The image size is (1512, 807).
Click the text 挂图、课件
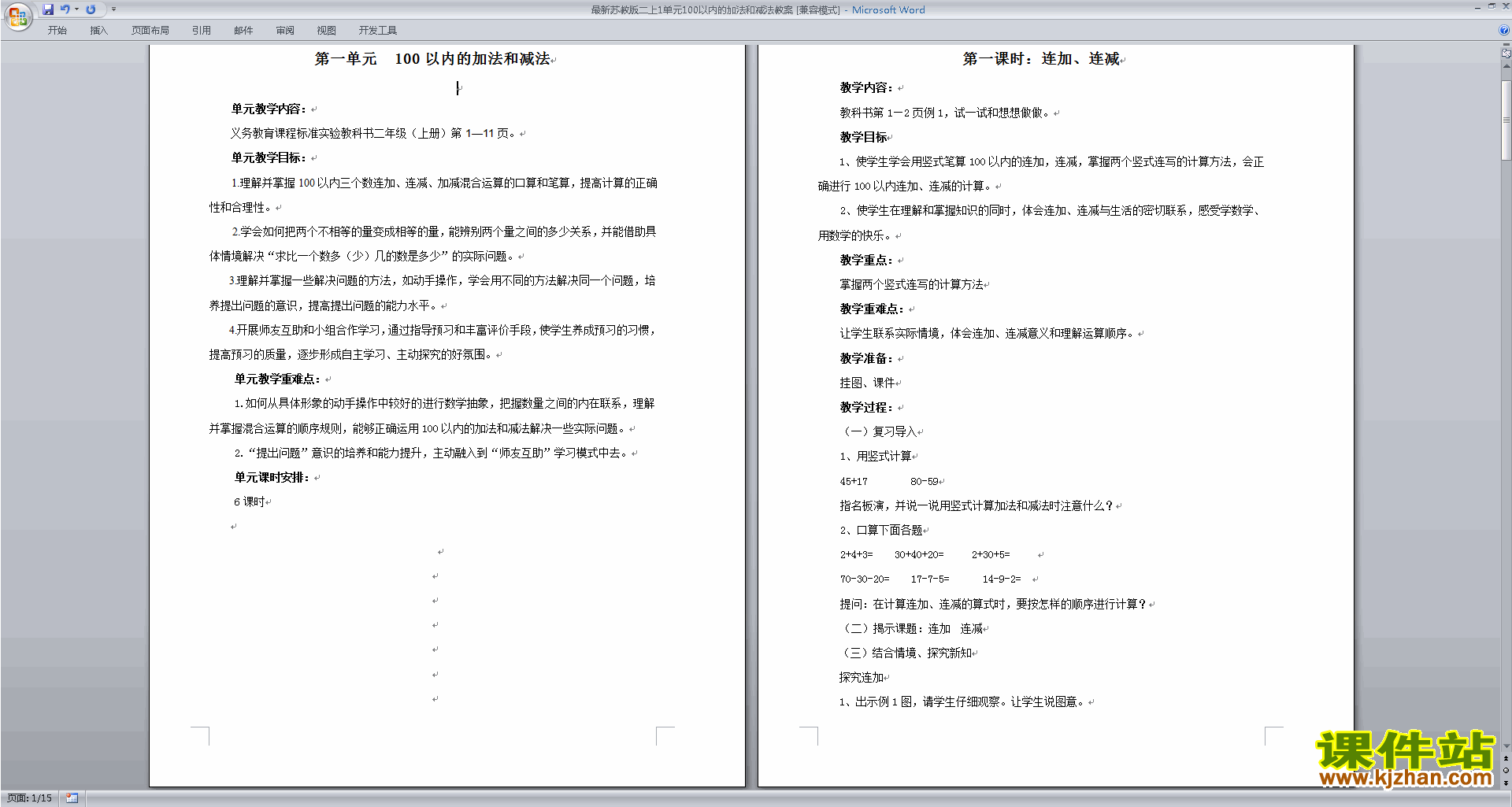click(867, 383)
